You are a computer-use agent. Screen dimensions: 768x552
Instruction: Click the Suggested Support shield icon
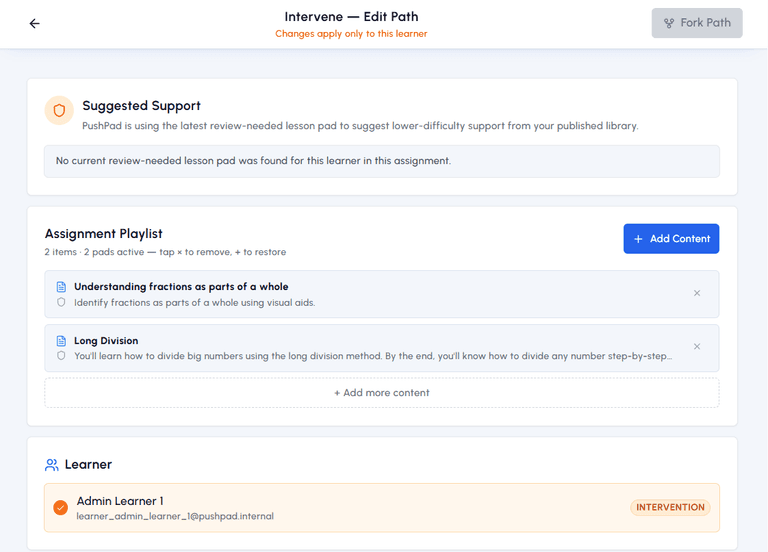click(59, 110)
